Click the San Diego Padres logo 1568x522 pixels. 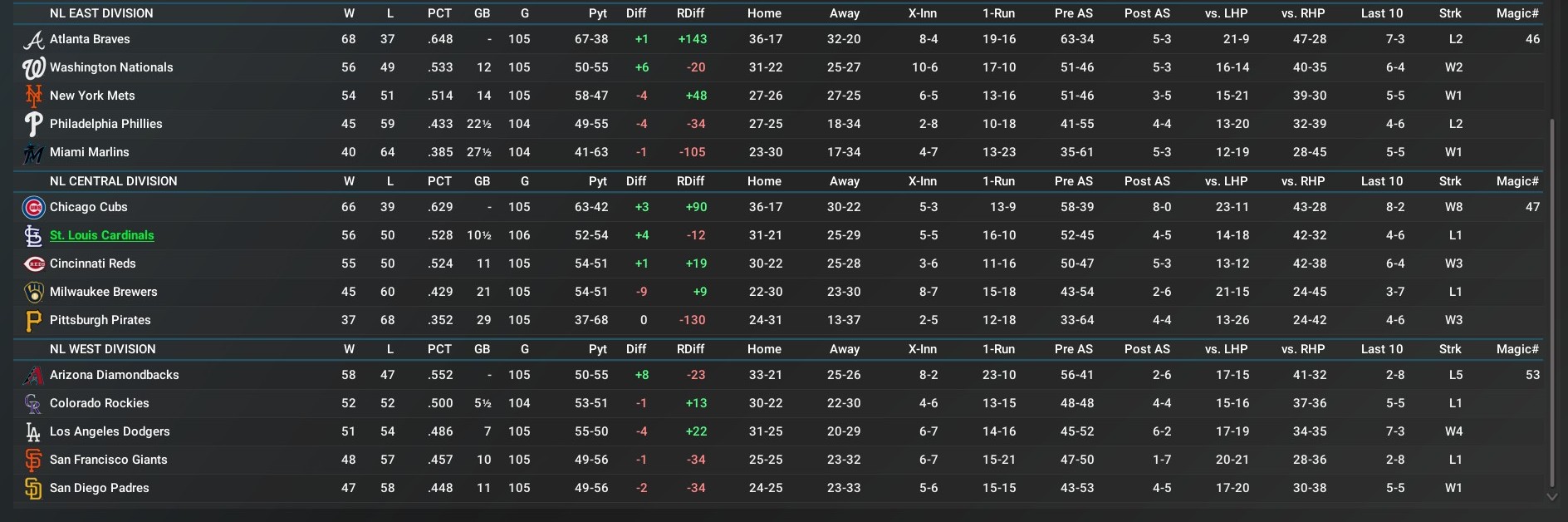point(33,488)
